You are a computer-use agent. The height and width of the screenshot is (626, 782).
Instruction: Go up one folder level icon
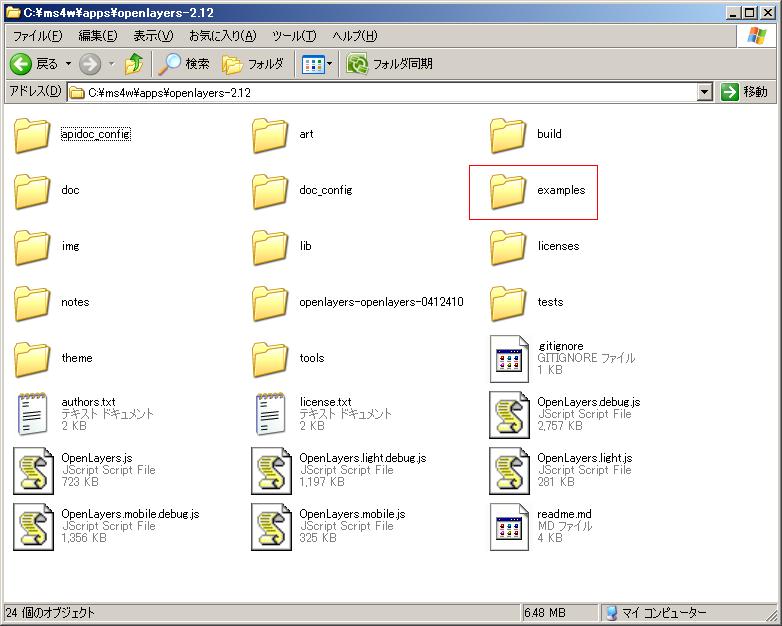tap(134, 64)
